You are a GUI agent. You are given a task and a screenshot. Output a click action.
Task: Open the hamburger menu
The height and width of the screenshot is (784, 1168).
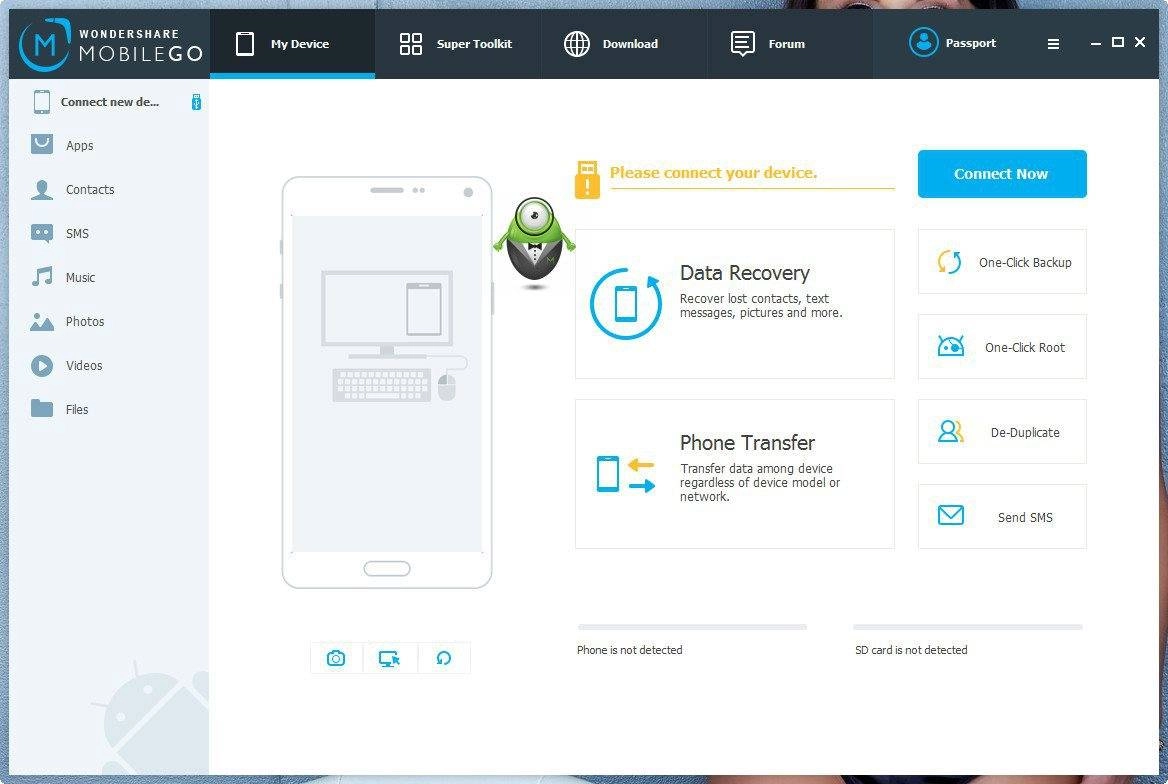(x=1053, y=44)
